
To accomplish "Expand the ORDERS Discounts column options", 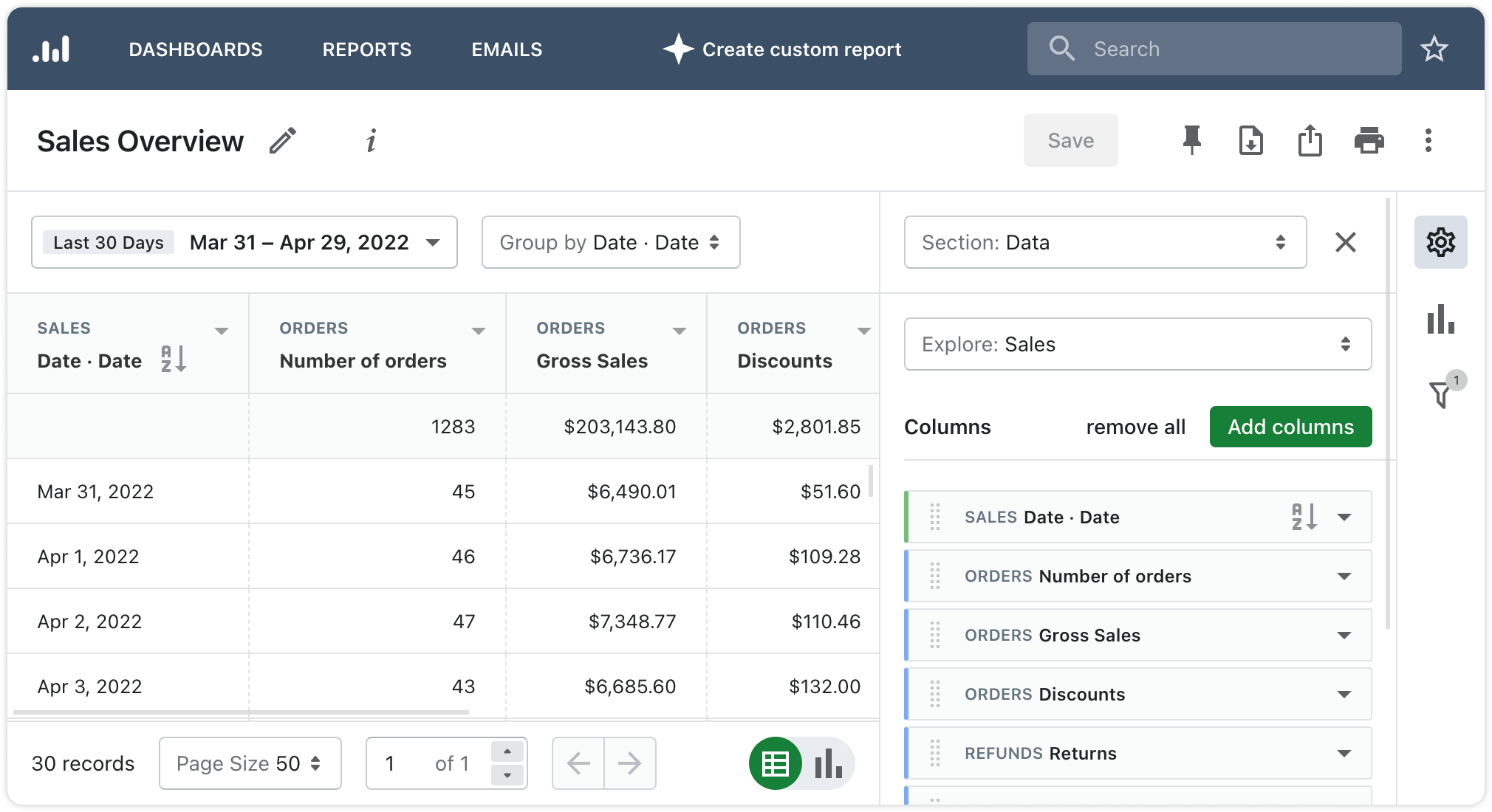I will pos(1344,694).
